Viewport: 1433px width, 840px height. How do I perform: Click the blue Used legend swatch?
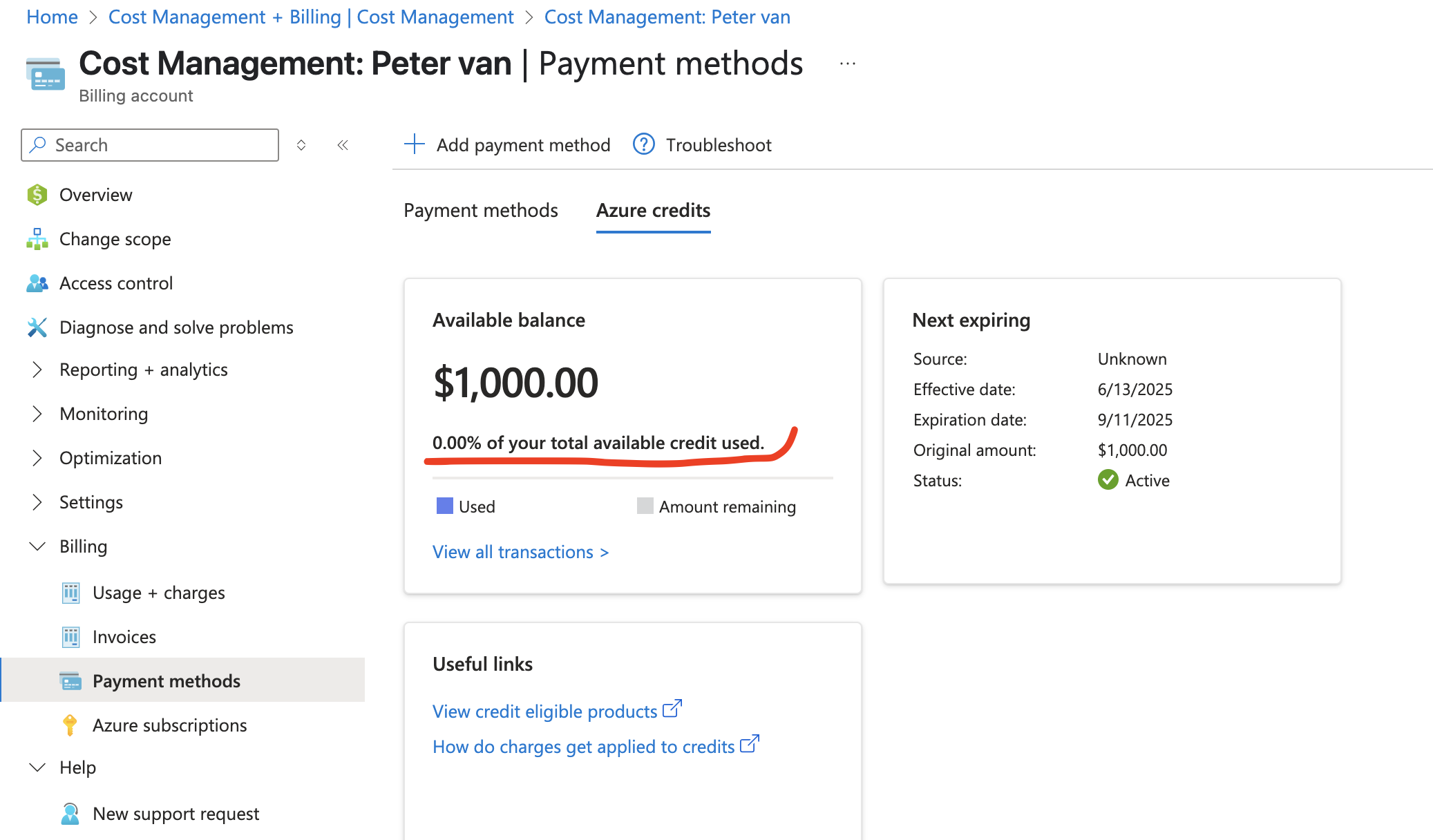click(x=445, y=506)
